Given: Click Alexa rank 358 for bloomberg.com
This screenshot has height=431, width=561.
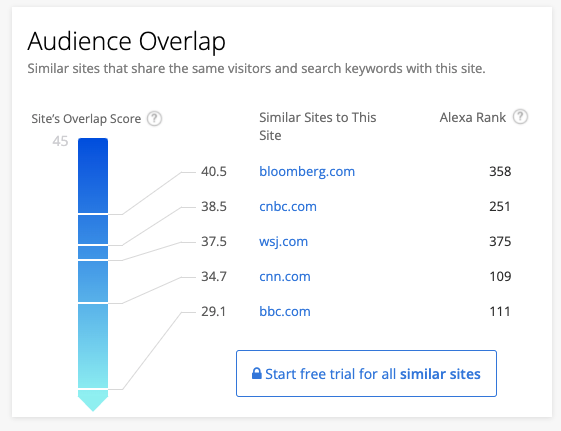Looking at the screenshot, I should (500, 172).
